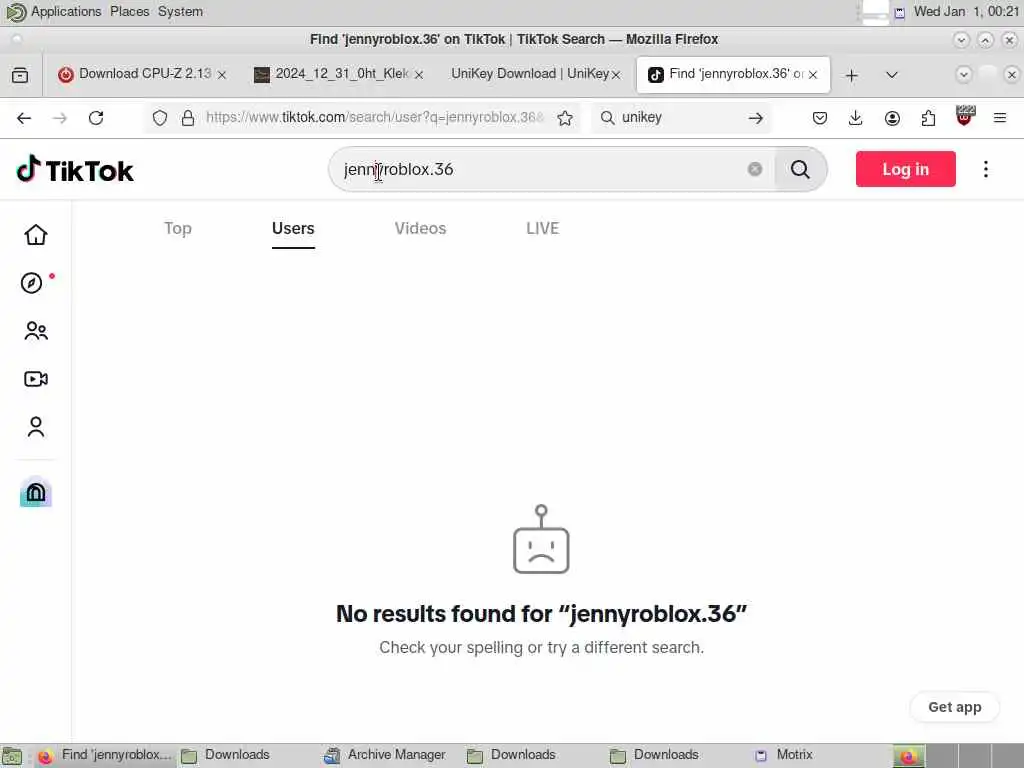Screen dimensions: 1024x768
Task: Open the LIVE video camera sidebar icon
Action: point(36,379)
